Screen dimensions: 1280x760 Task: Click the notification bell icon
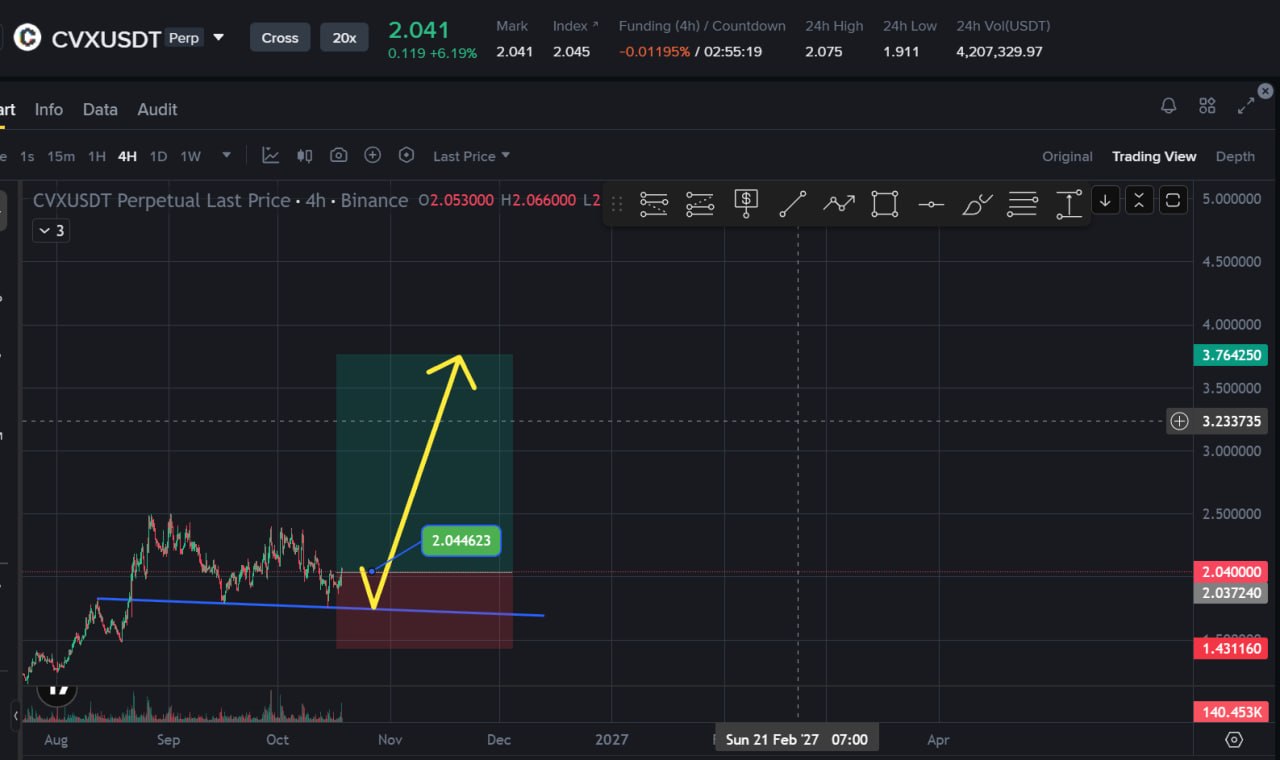point(1168,105)
